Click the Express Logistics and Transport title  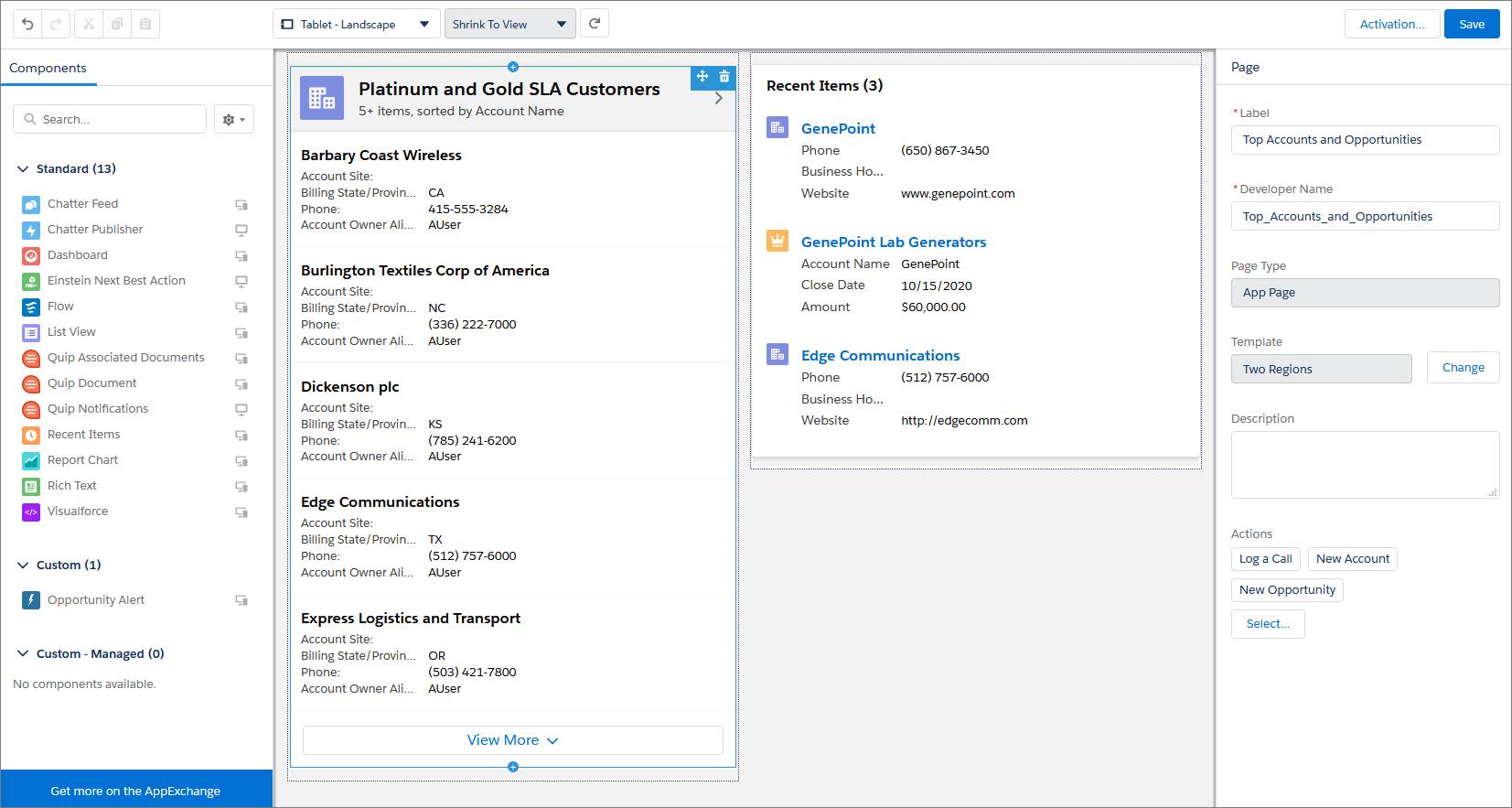tap(411, 619)
